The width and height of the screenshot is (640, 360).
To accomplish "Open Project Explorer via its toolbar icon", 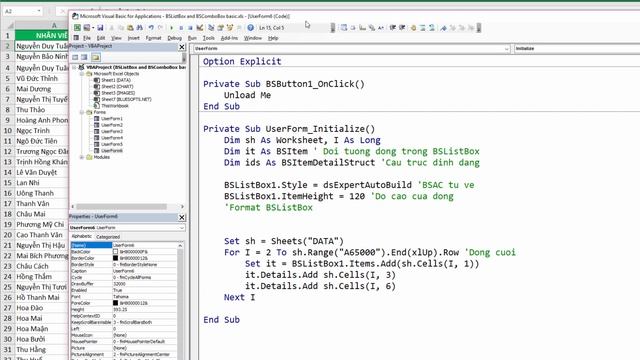I will click(211, 28).
